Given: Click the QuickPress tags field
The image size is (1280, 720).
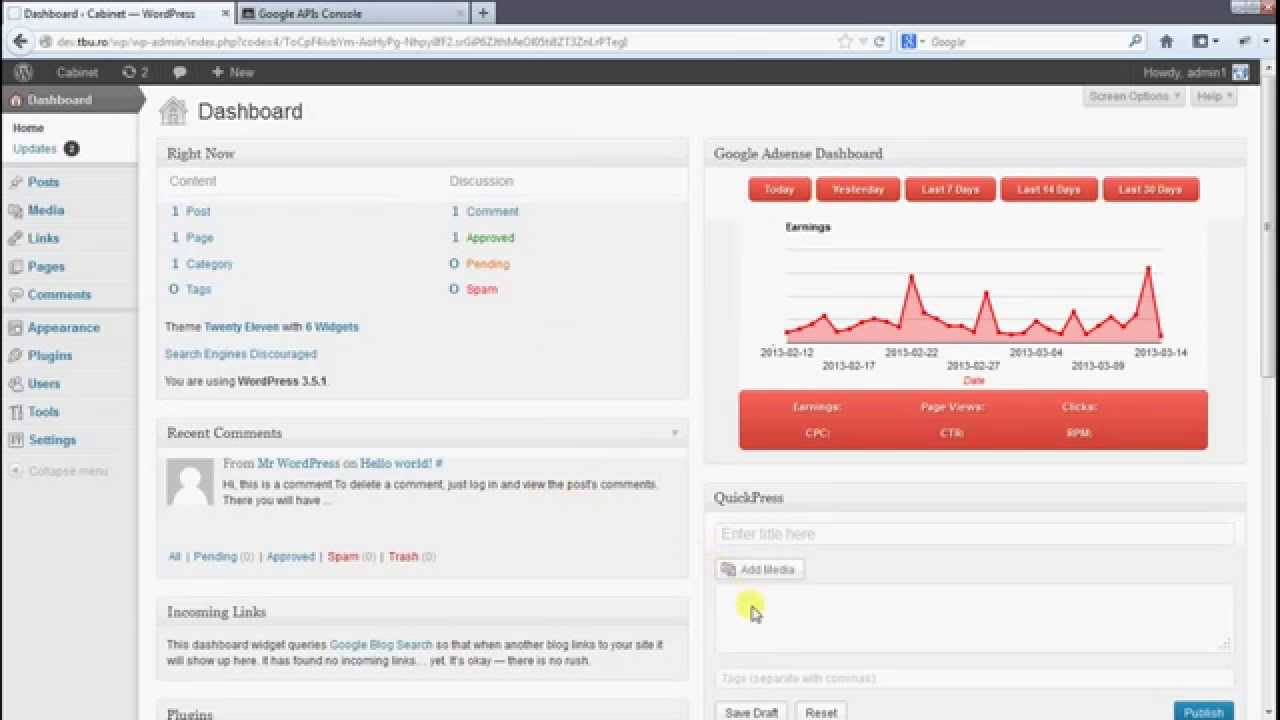Looking at the screenshot, I should tap(975, 678).
